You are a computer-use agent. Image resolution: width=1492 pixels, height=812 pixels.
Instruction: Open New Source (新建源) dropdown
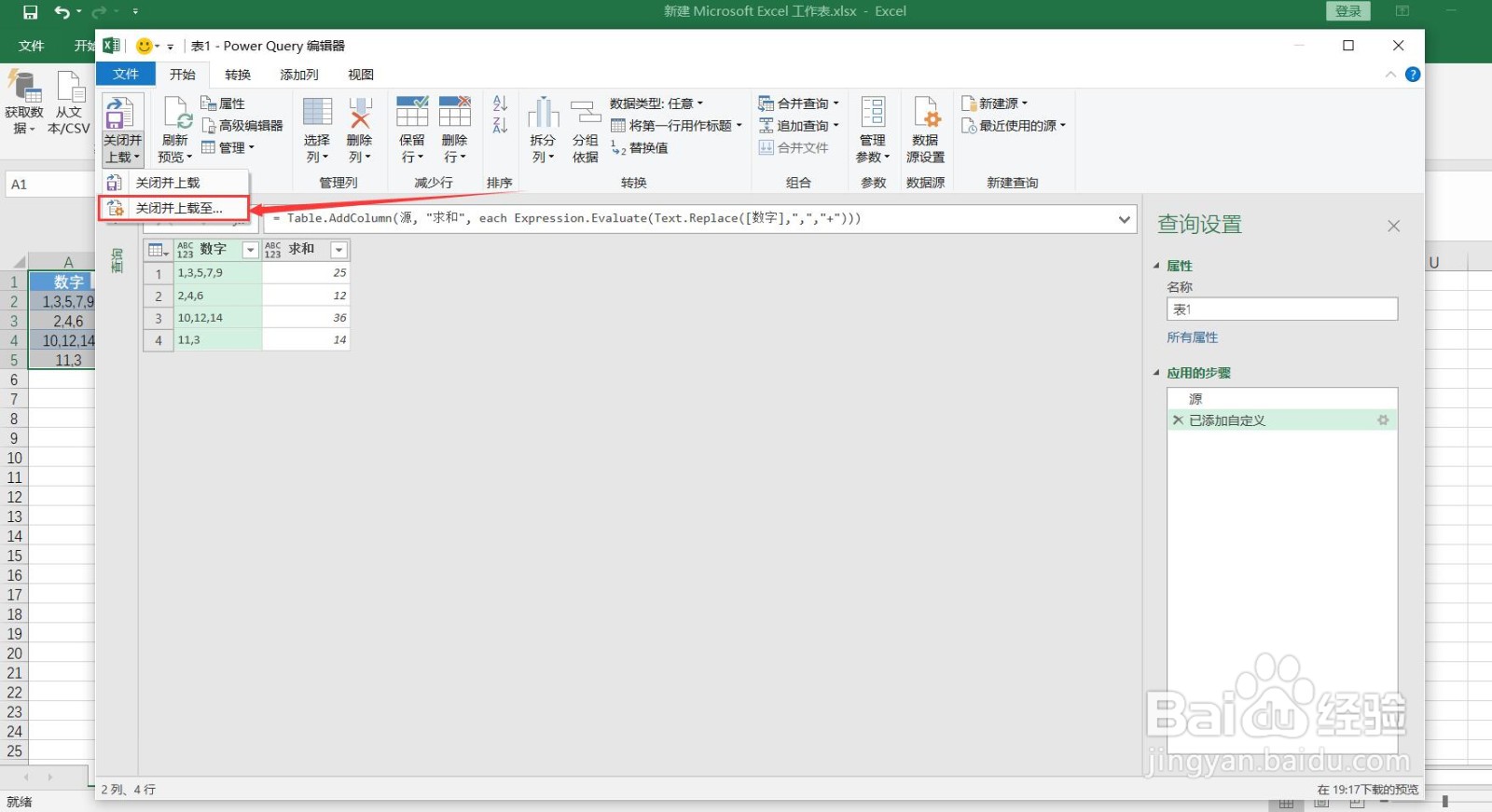point(995,103)
